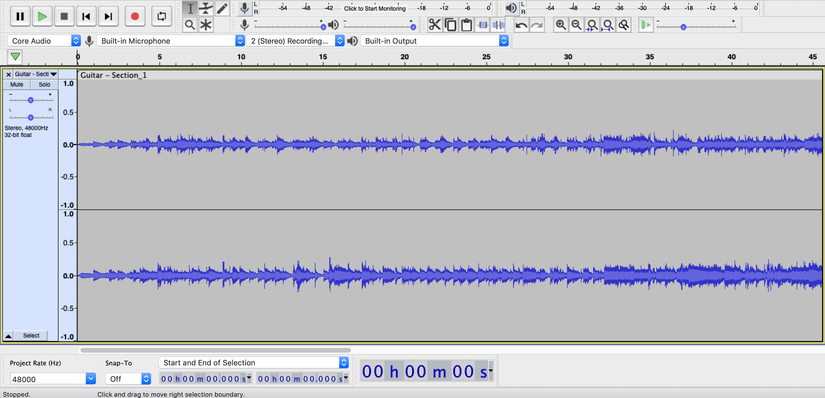The width and height of the screenshot is (825, 398).
Task: Pause playback with the Pause button
Action: [20, 16]
